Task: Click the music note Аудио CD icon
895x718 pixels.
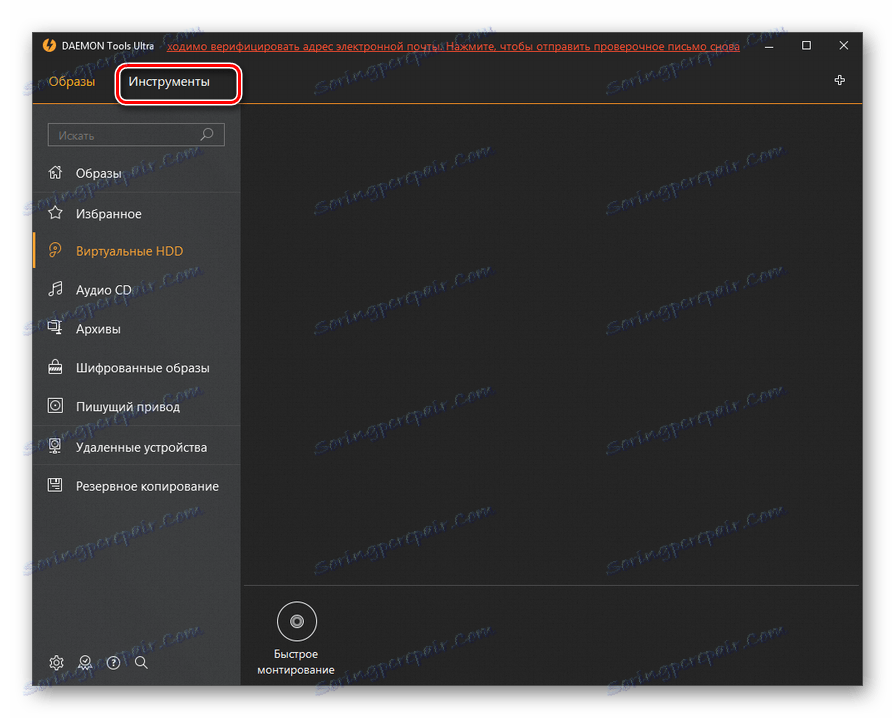Action: [55, 289]
